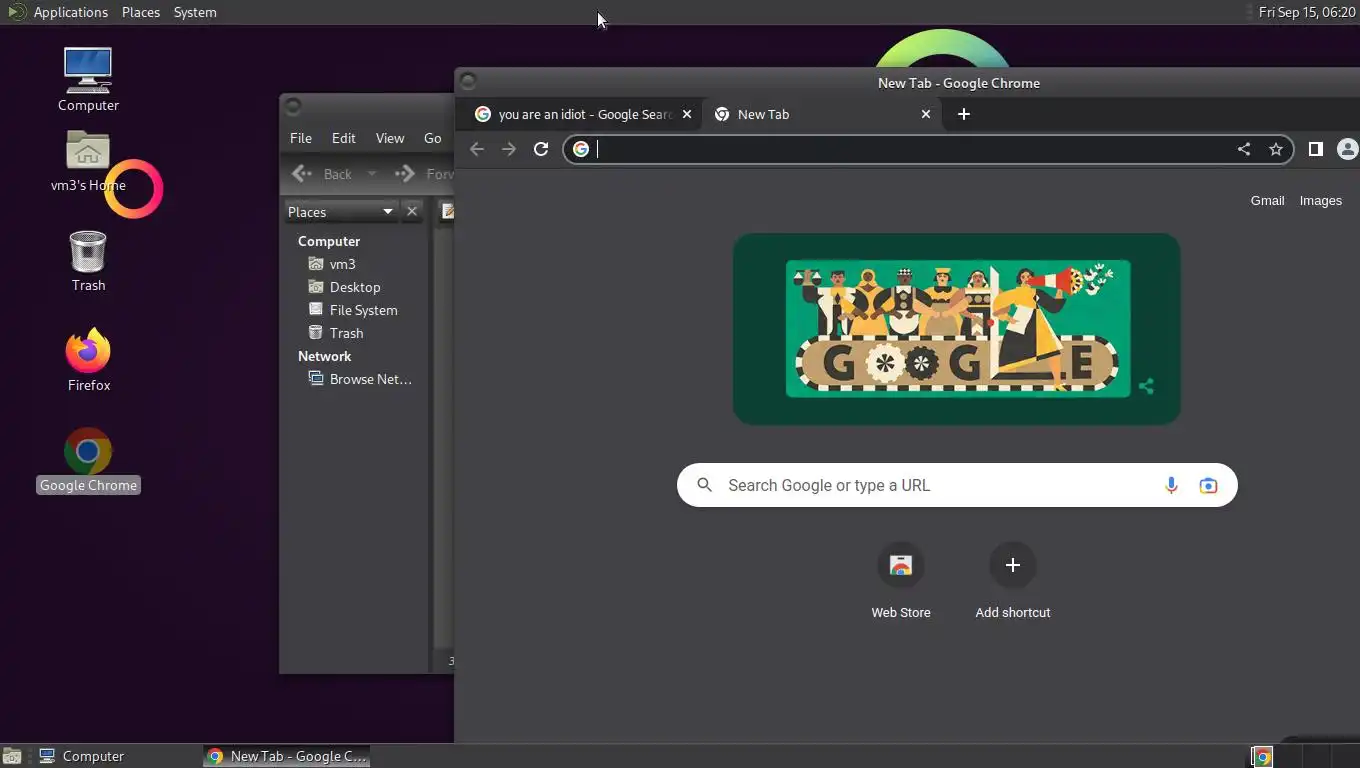The width and height of the screenshot is (1360, 768).
Task: Close the New Tab tab
Action: coord(926,114)
